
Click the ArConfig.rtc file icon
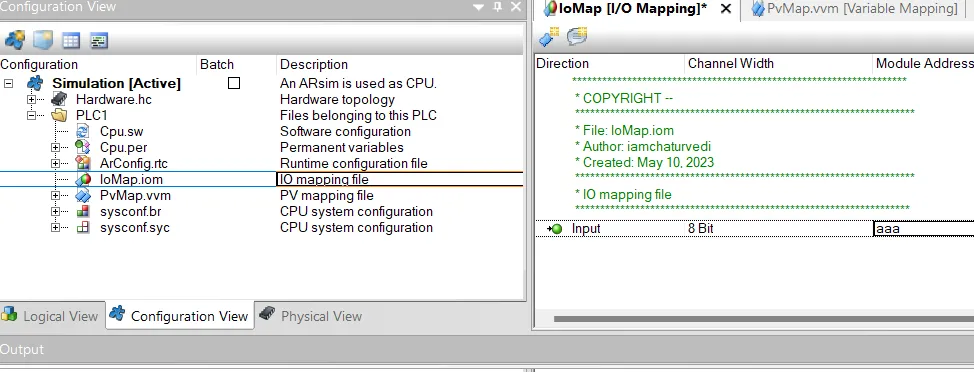[x=83, y=163]
